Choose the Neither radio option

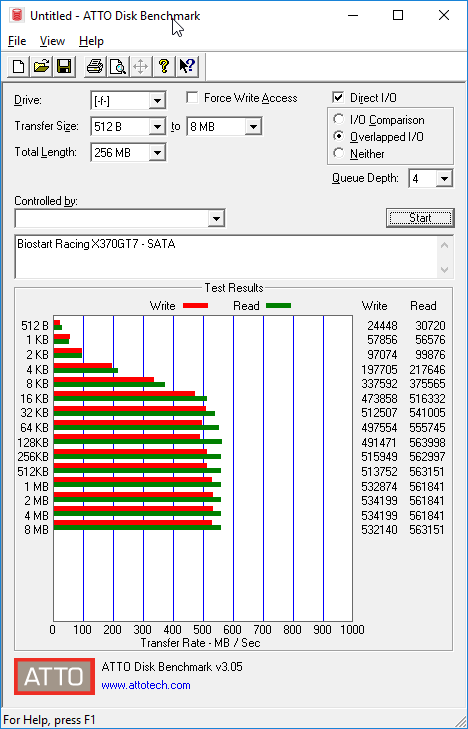pos(339,153)
